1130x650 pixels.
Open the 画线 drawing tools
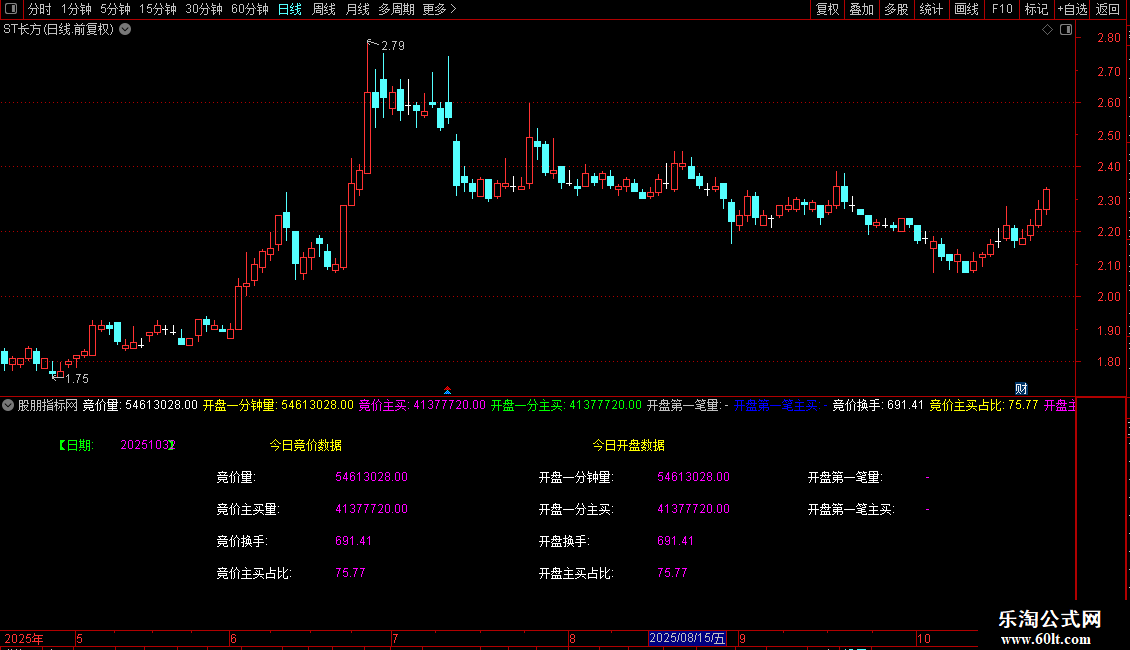coord(966,9)
